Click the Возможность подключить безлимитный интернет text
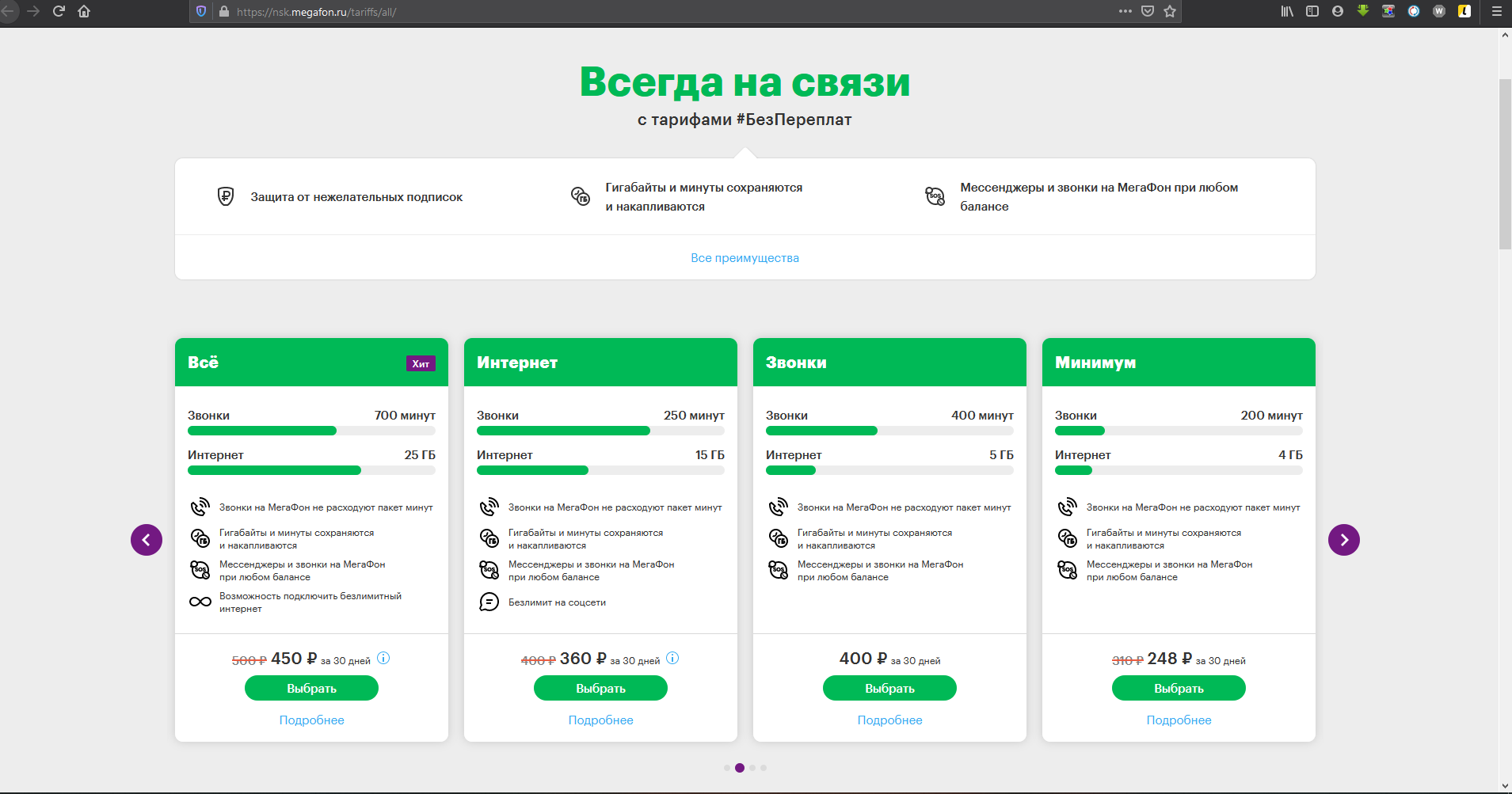 click(x=310, y=602)
